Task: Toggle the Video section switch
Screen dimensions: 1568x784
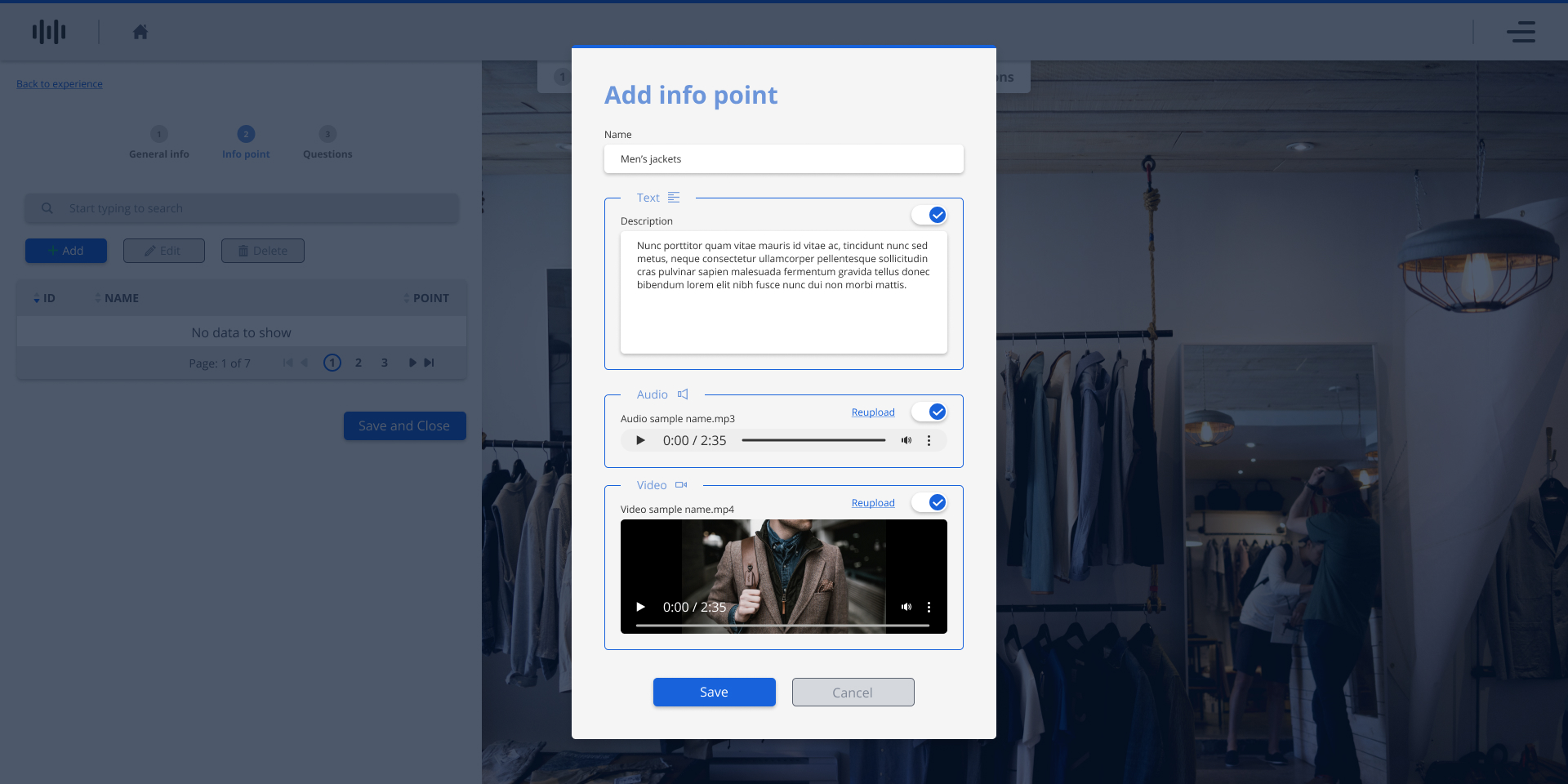Action: [x=929, y=502]
